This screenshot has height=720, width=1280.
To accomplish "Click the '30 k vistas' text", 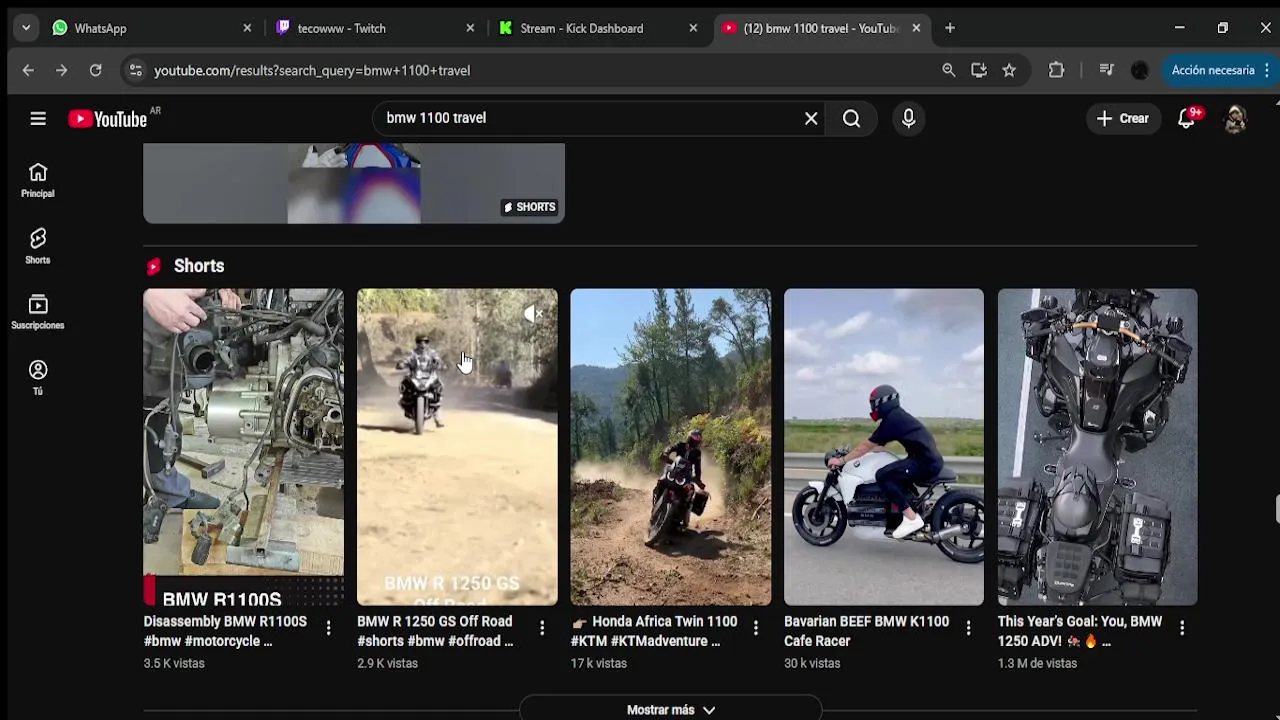I will tap(812, 663).
